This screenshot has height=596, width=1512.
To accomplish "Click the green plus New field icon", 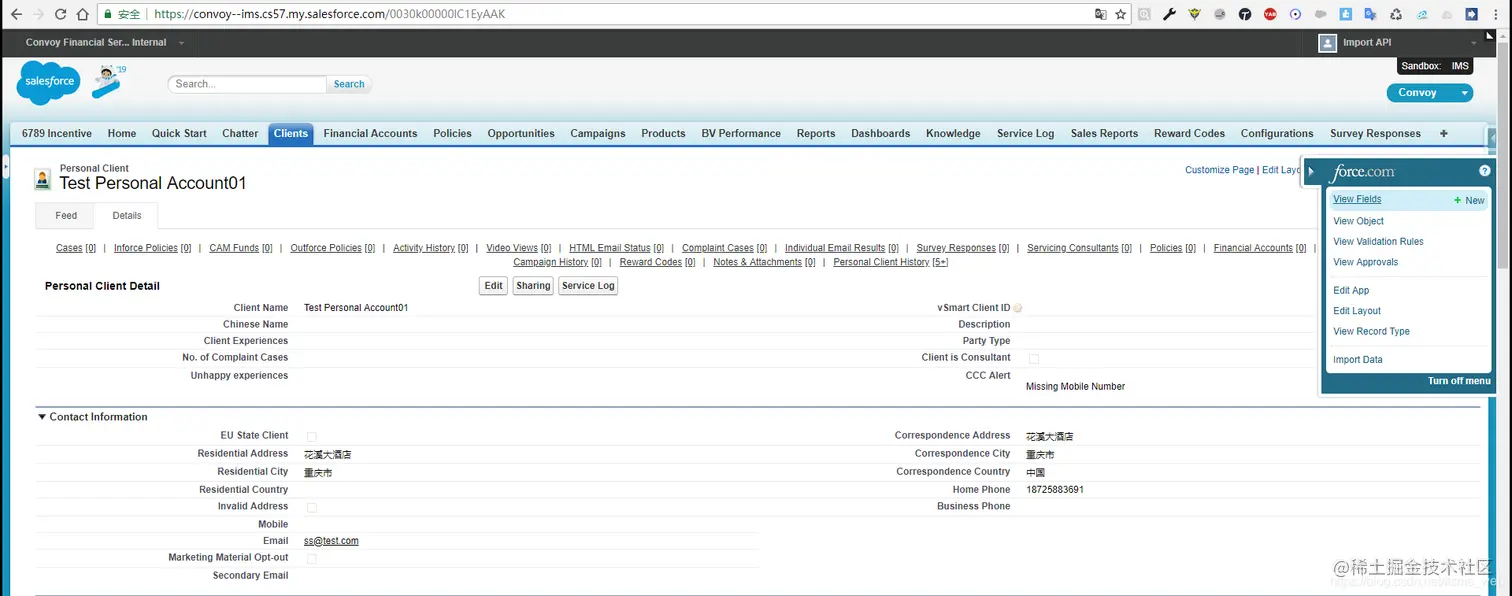I will click(x=1458, y=200).
